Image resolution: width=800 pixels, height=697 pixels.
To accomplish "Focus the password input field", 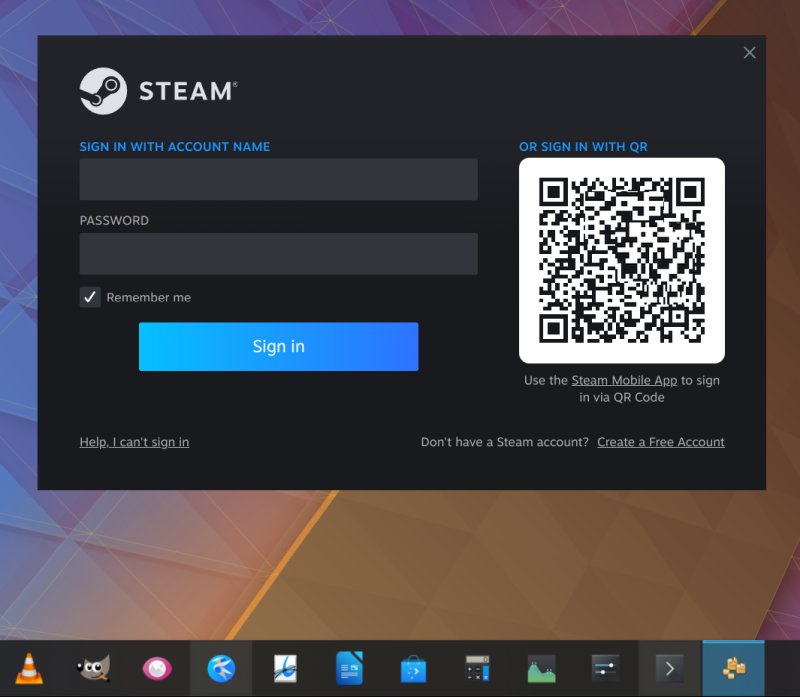I will click(x=279, y=254).
